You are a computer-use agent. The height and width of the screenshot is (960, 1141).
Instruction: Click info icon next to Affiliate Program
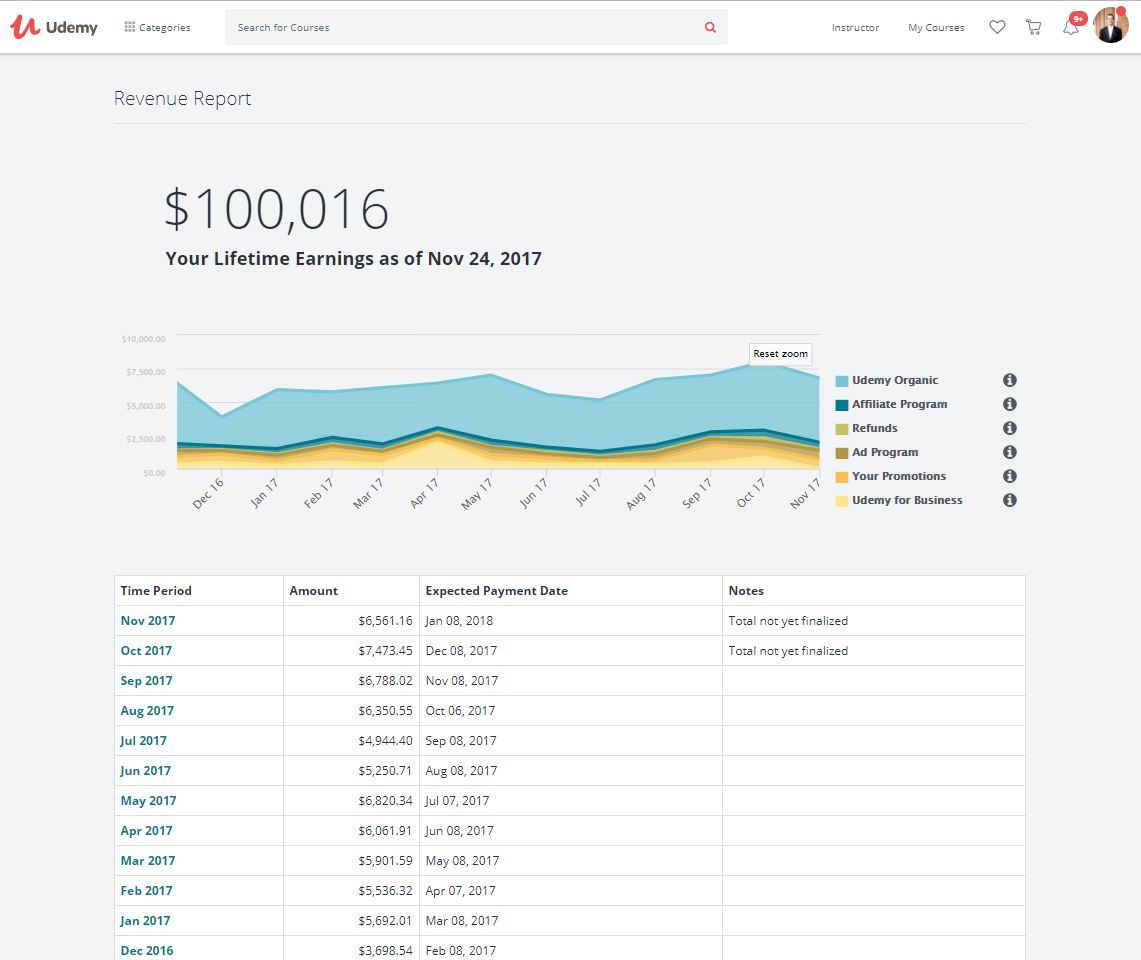(x=1009, y=404)
